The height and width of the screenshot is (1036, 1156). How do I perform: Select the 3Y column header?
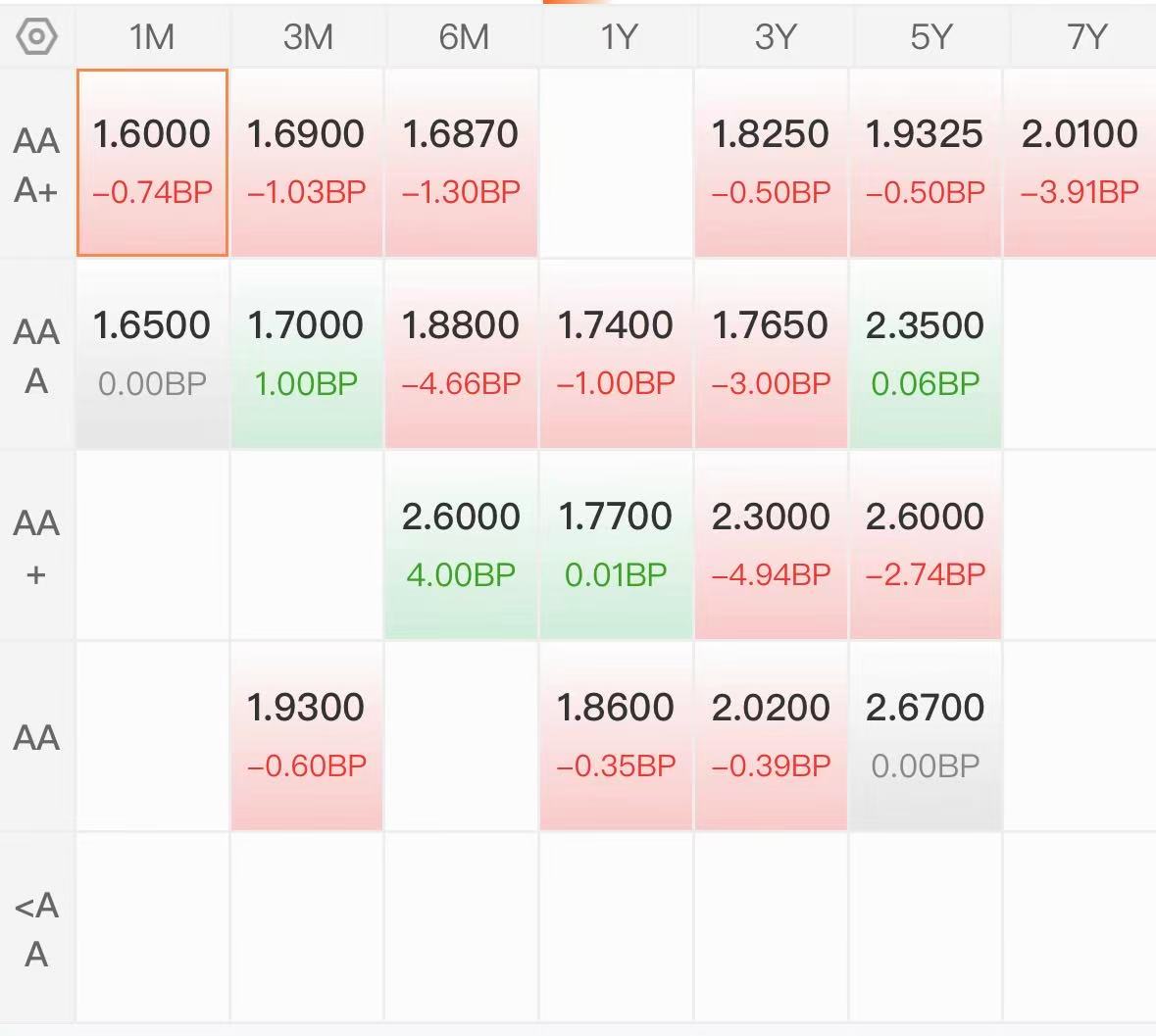(x=775, y=37)
